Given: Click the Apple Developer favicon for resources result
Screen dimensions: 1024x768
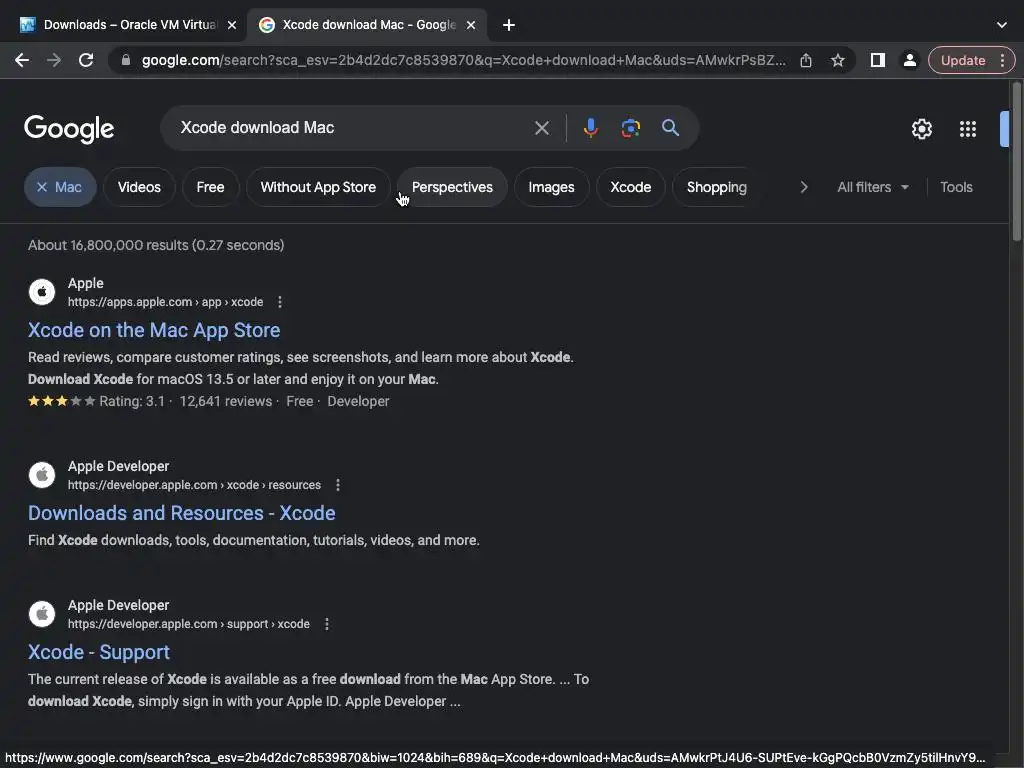Looking at the screenshot, I should [x=42, y=475].
